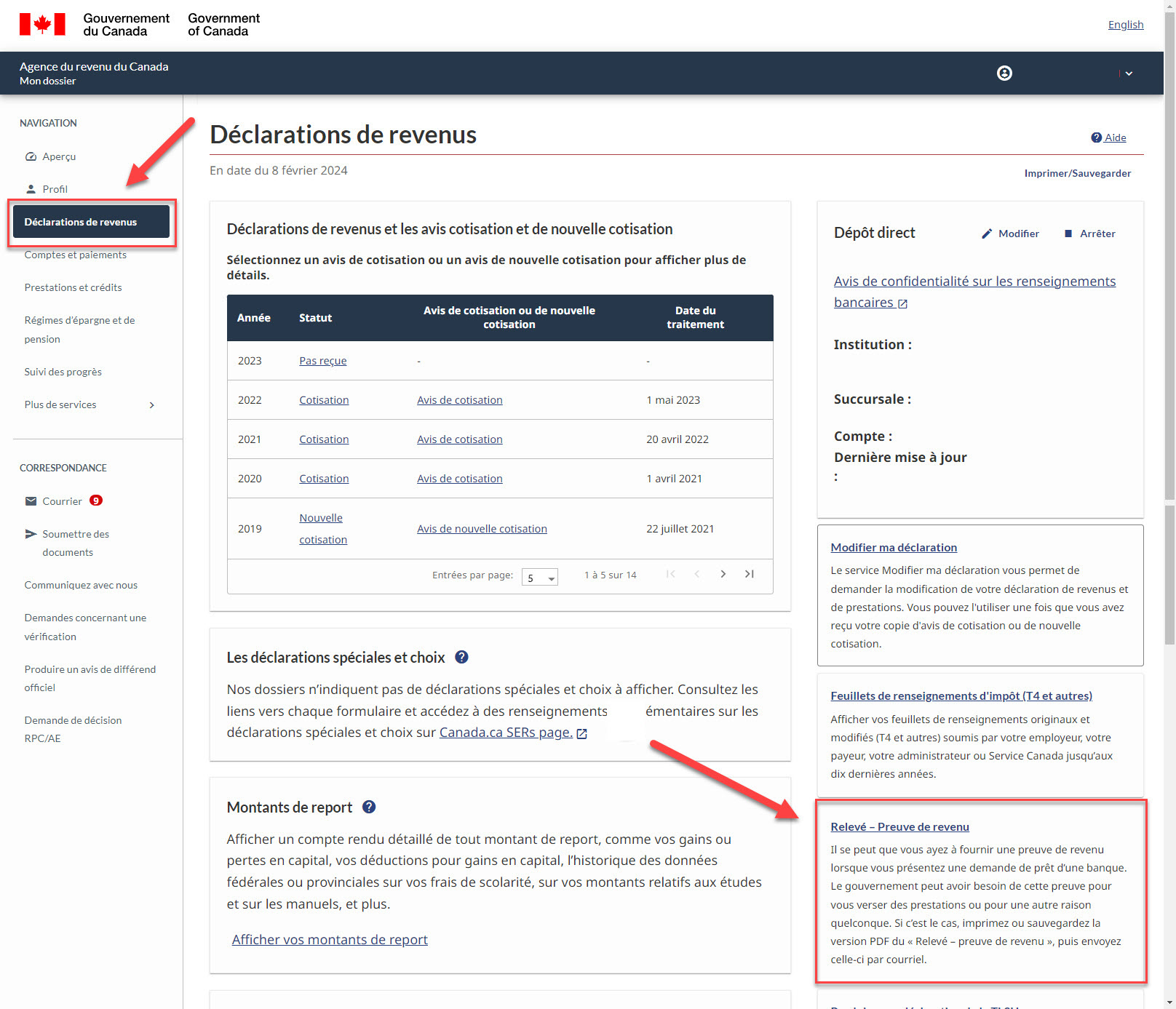The height and width of the screenshot is (1009, 1176).
Task: Open Régimes d'épargne et de pension
Action: tap(79, 330)
